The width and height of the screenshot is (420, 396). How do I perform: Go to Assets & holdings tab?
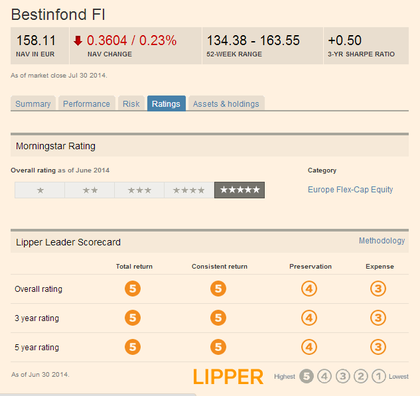point(226,104)
